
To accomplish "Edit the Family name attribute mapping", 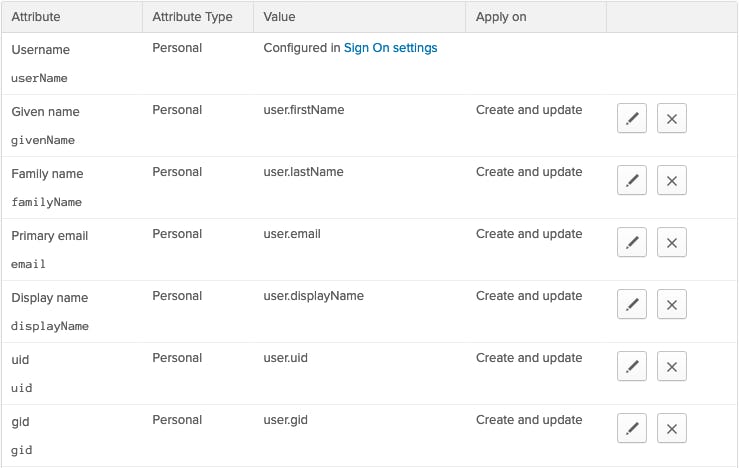I will (x=632, y=181).
